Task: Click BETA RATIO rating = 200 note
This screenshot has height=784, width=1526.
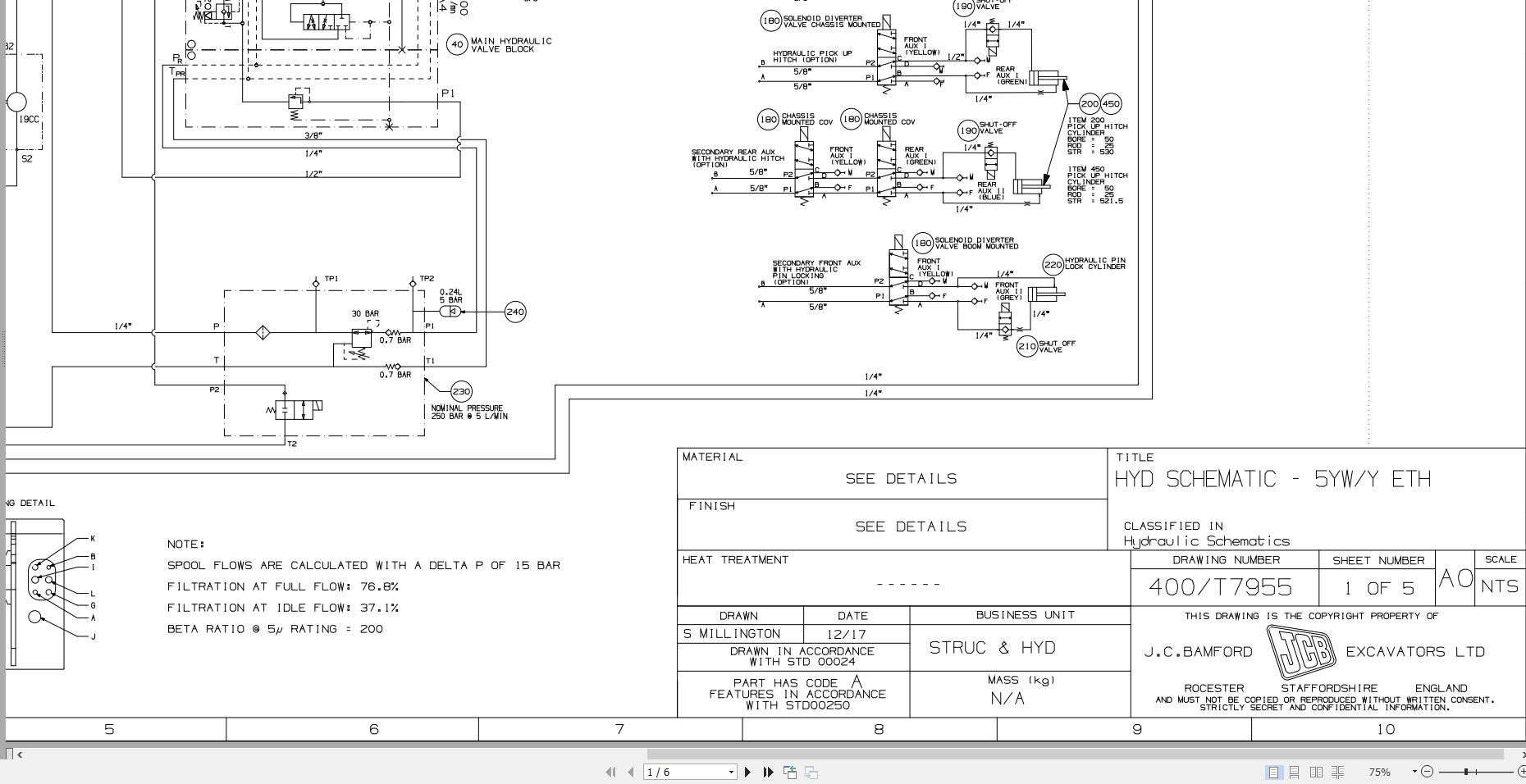Action: pos(275,629)
